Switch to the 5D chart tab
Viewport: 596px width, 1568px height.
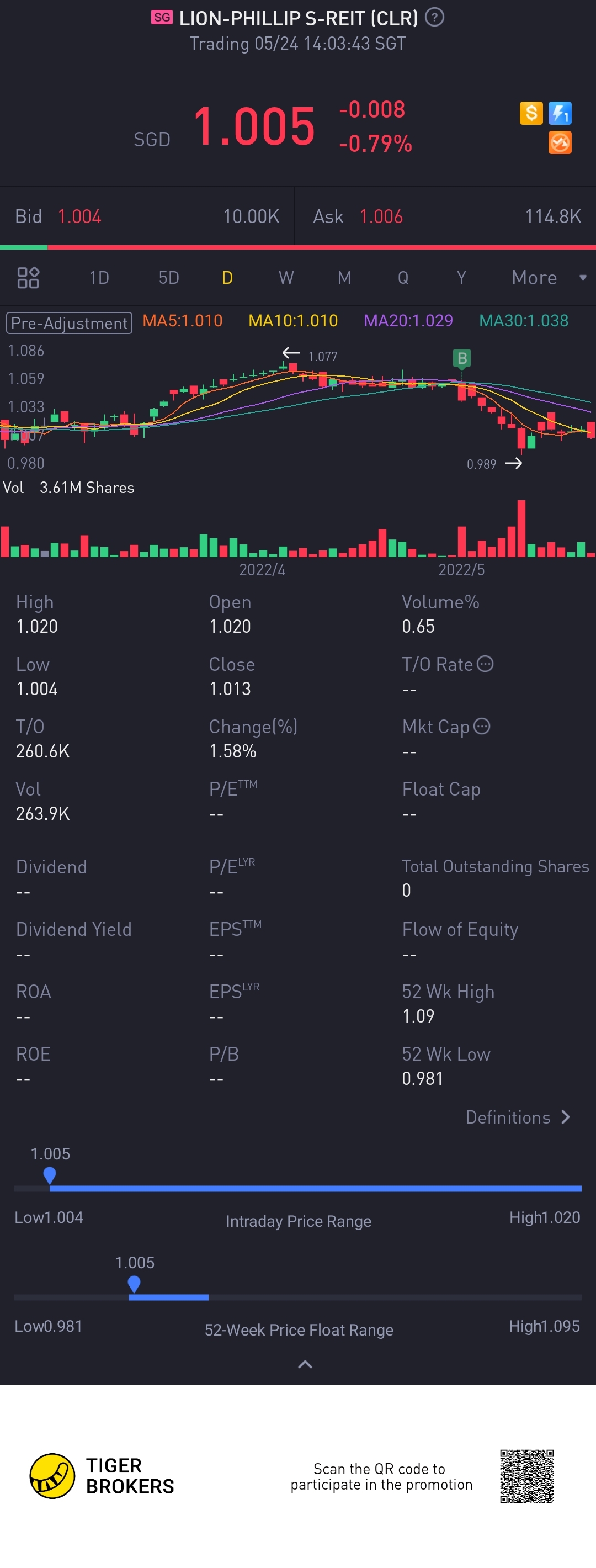click(x=168, y=278)
